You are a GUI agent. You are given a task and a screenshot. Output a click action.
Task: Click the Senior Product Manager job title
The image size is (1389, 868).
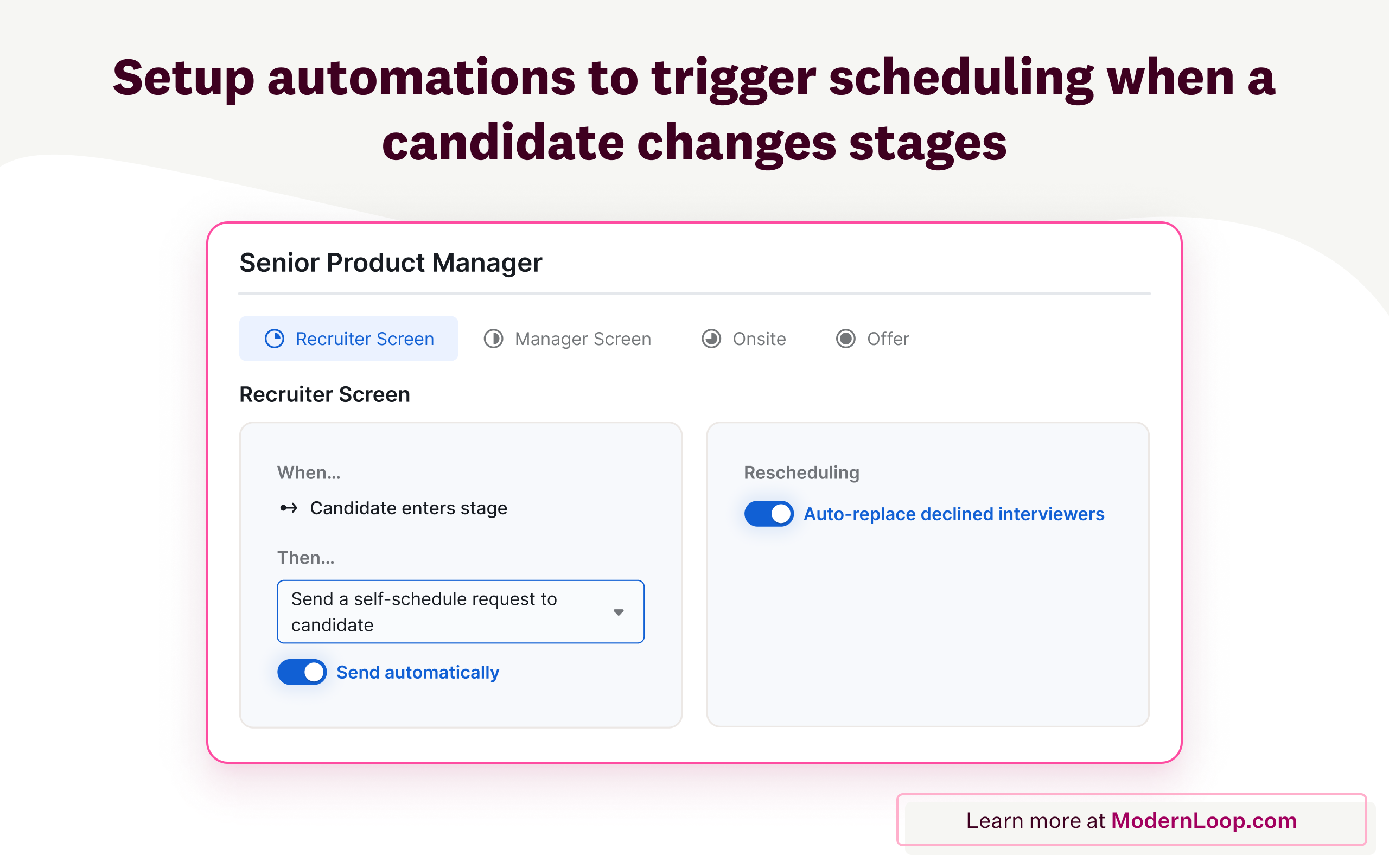click(x=390, y=263)
